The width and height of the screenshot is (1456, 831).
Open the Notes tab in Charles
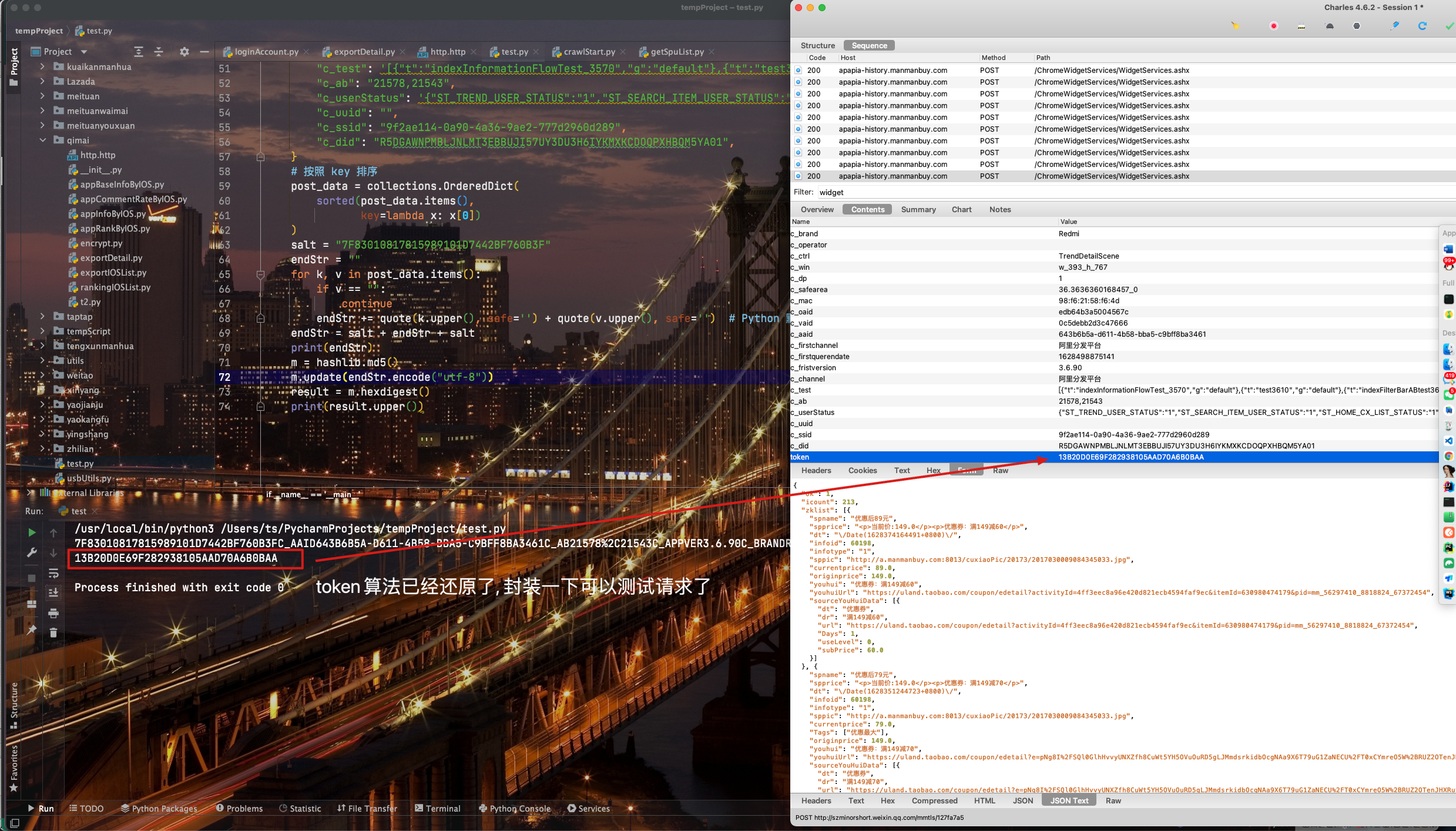click(1000, 209)
